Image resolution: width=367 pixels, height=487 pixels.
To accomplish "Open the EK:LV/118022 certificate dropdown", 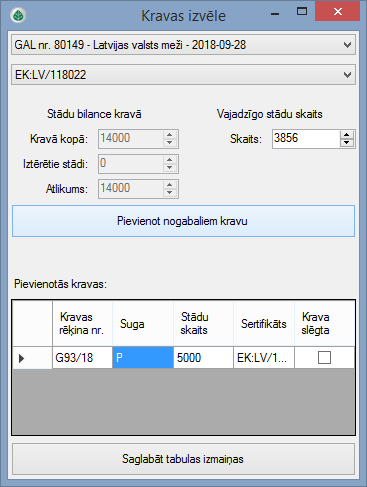I will tap(183, 75).
